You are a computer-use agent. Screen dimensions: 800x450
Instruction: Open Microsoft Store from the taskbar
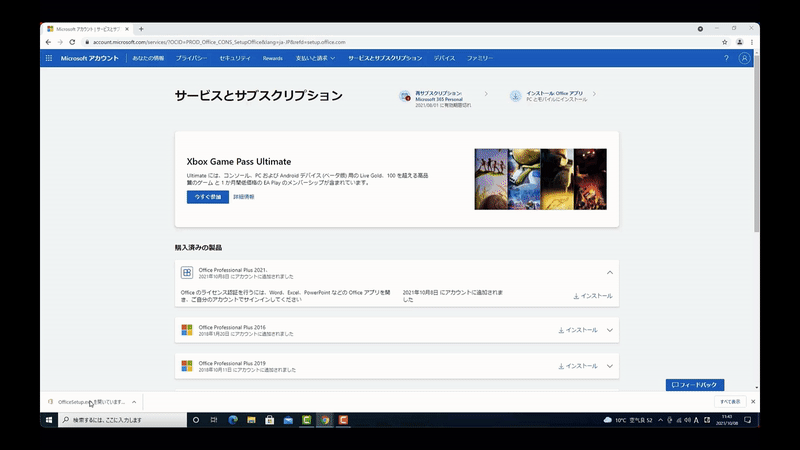point(269,420)
